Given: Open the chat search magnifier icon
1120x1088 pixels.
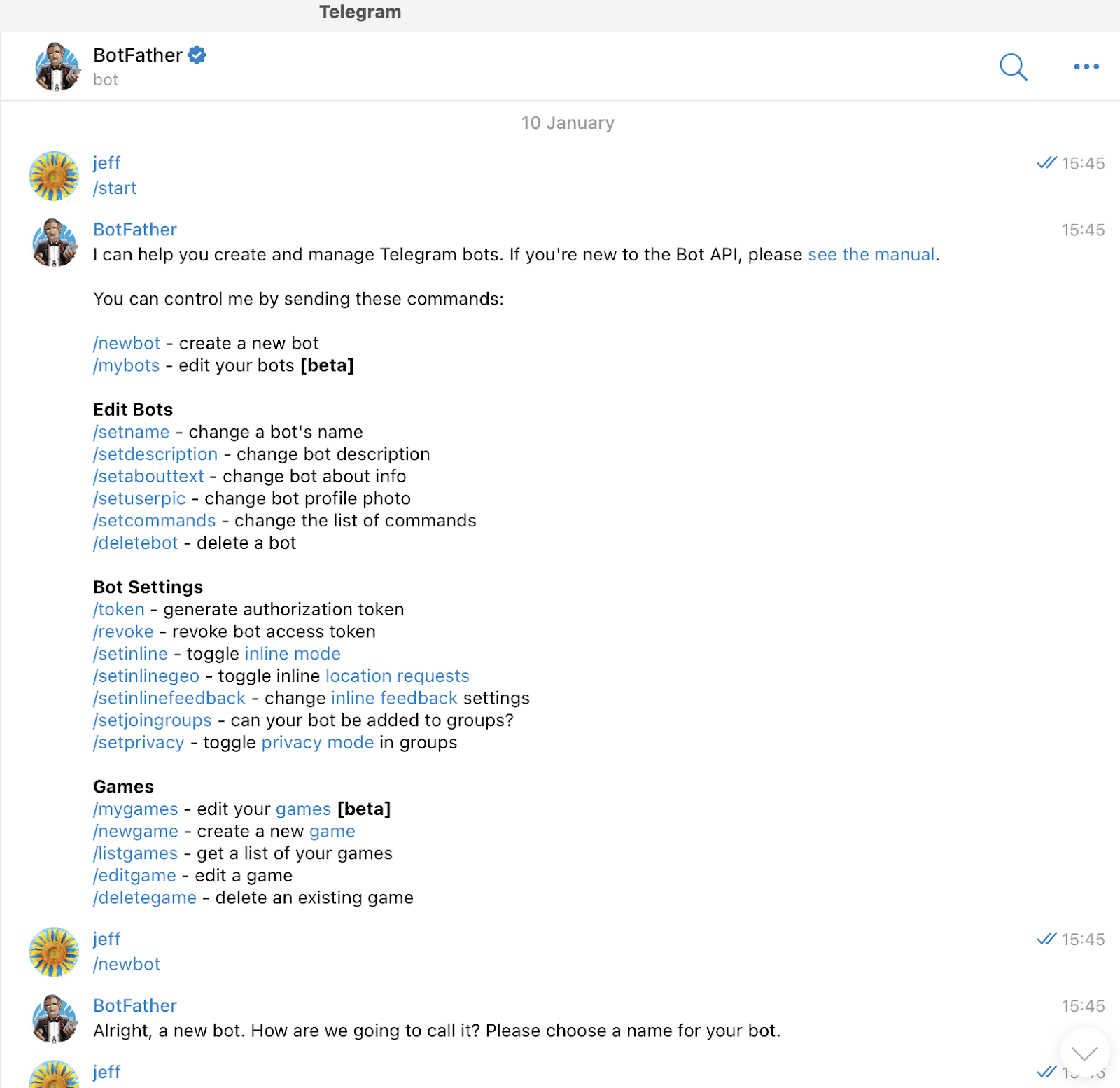Looking at the screenshot, I should [1013, 67].
